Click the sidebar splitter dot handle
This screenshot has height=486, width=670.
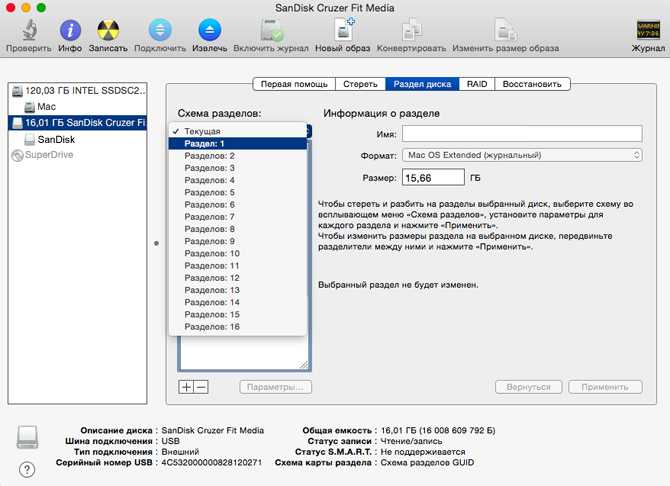(x=156, y=243)
